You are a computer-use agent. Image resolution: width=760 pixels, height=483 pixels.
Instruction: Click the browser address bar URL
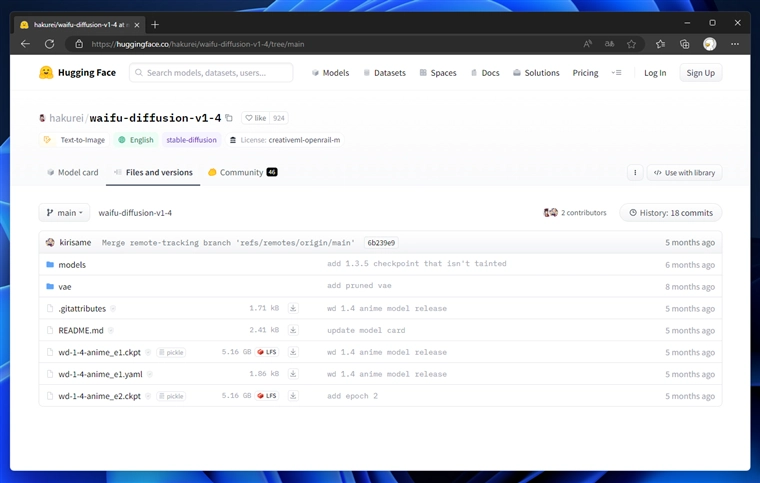198,44
